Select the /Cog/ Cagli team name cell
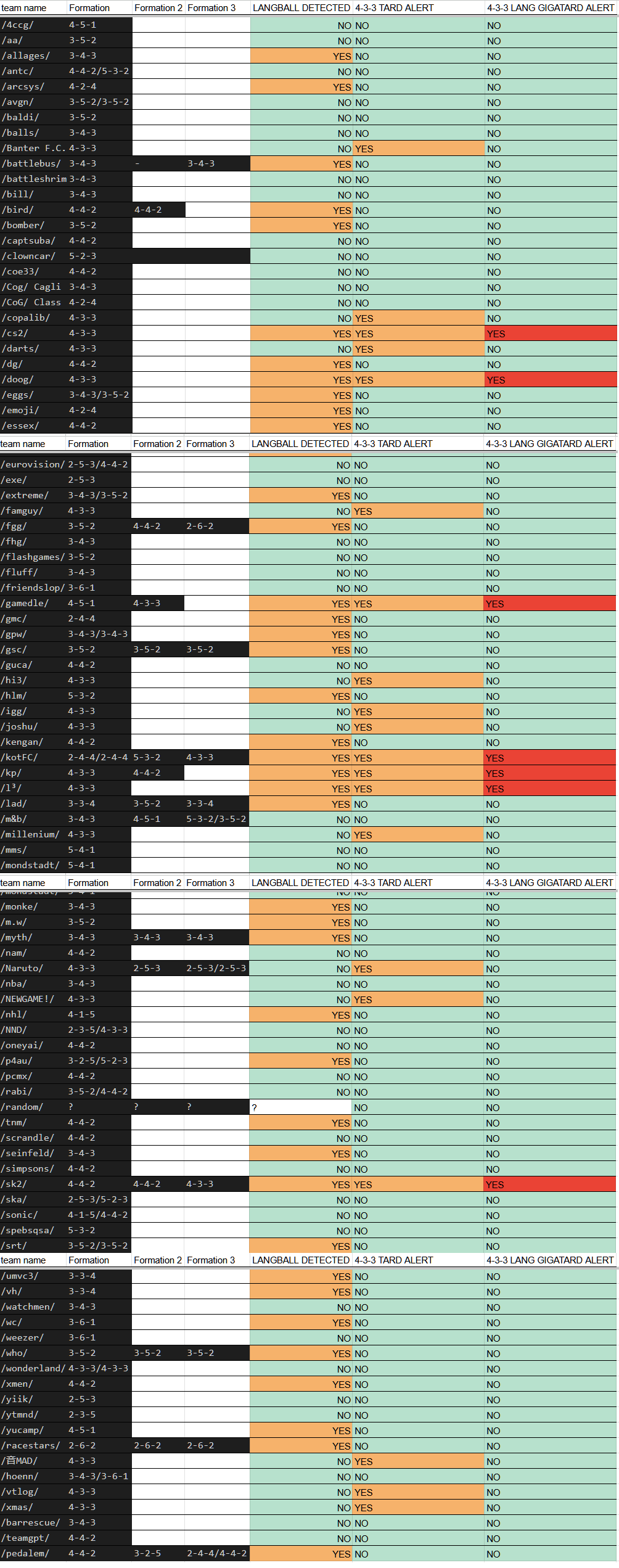 click(34, 287)
